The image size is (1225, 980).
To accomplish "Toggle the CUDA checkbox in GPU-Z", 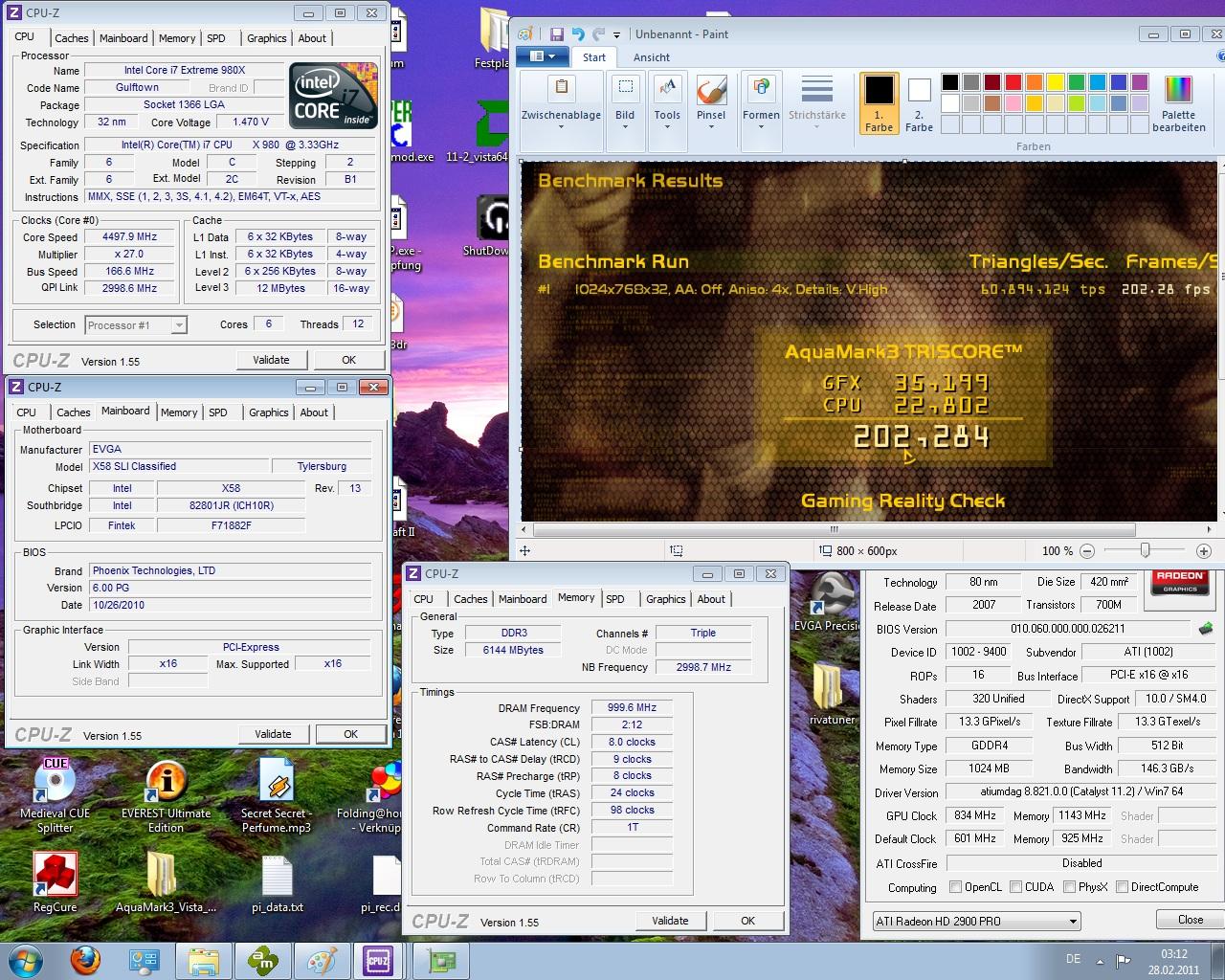I will pos(1015,887).
